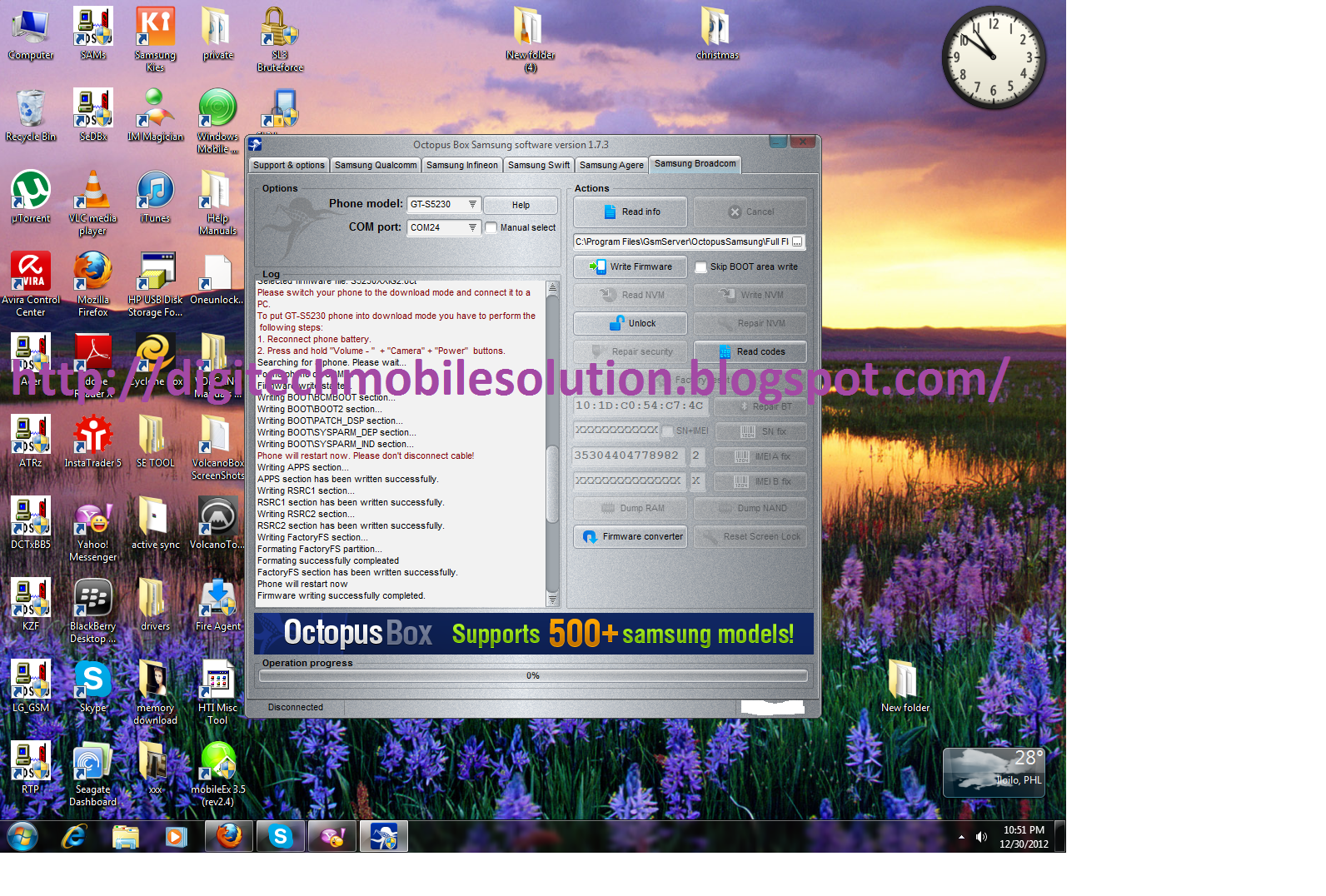Image resolution: width=1326 pixels, height=896 pixels.
Task: Click the log scrollbar down arrow
Action: click(552, 600)
